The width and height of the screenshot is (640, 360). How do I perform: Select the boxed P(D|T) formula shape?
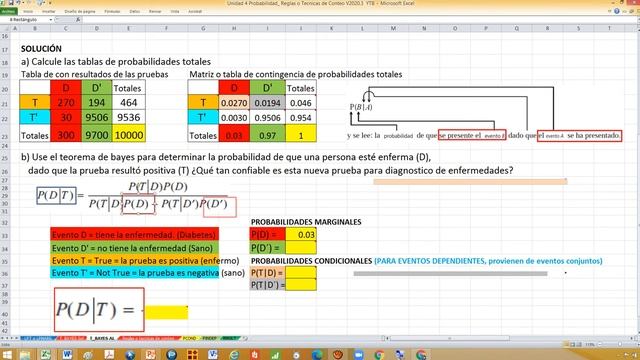tap(99, 309)
